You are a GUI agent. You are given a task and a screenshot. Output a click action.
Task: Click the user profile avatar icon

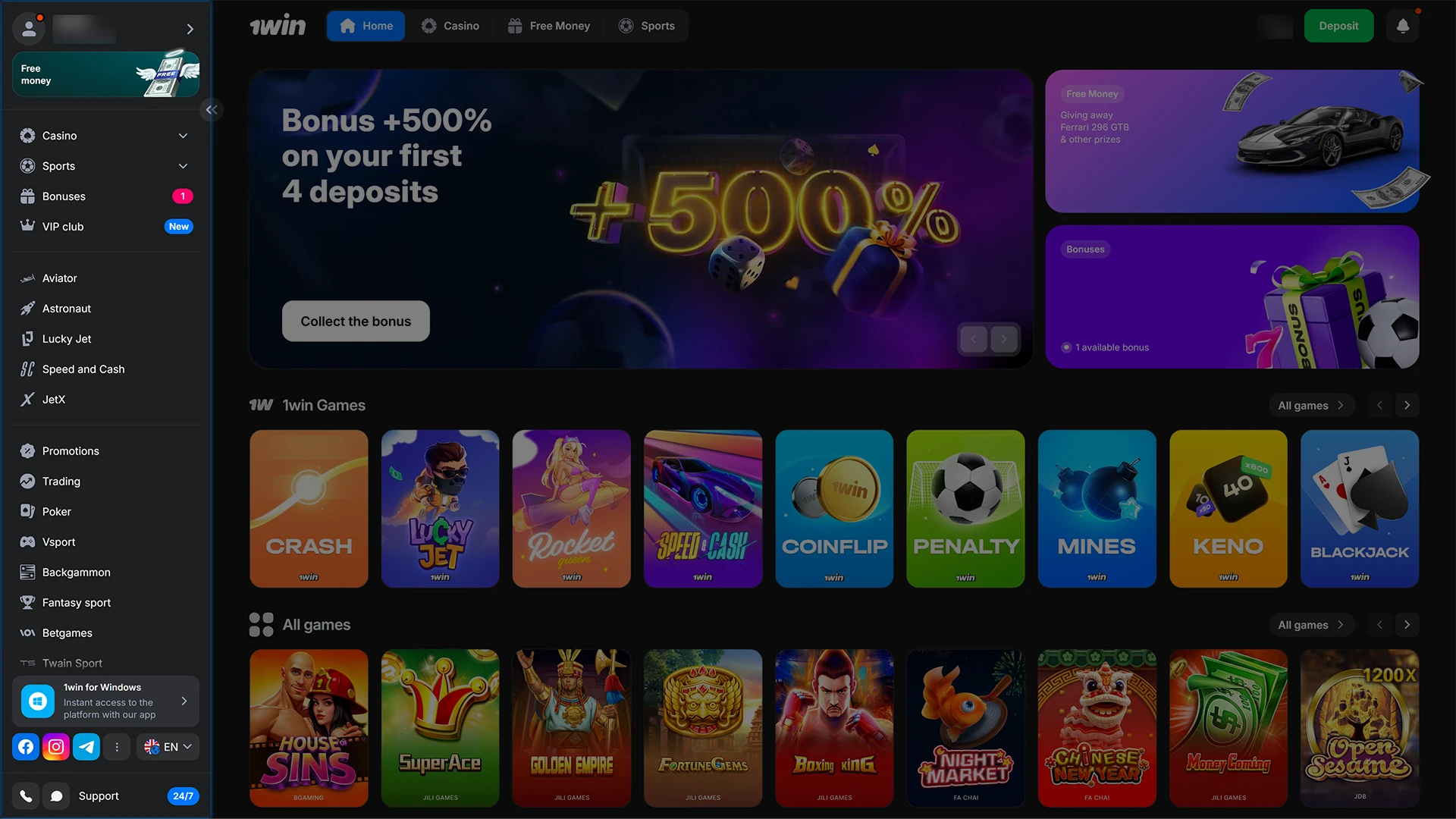(29, 29)
